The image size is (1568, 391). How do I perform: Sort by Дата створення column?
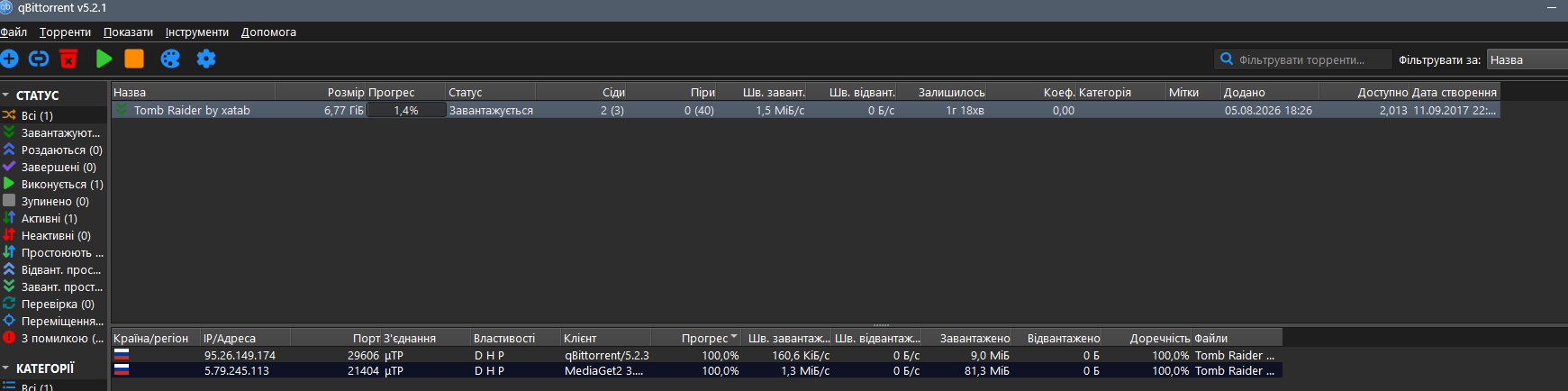(x=1455, y=92)
